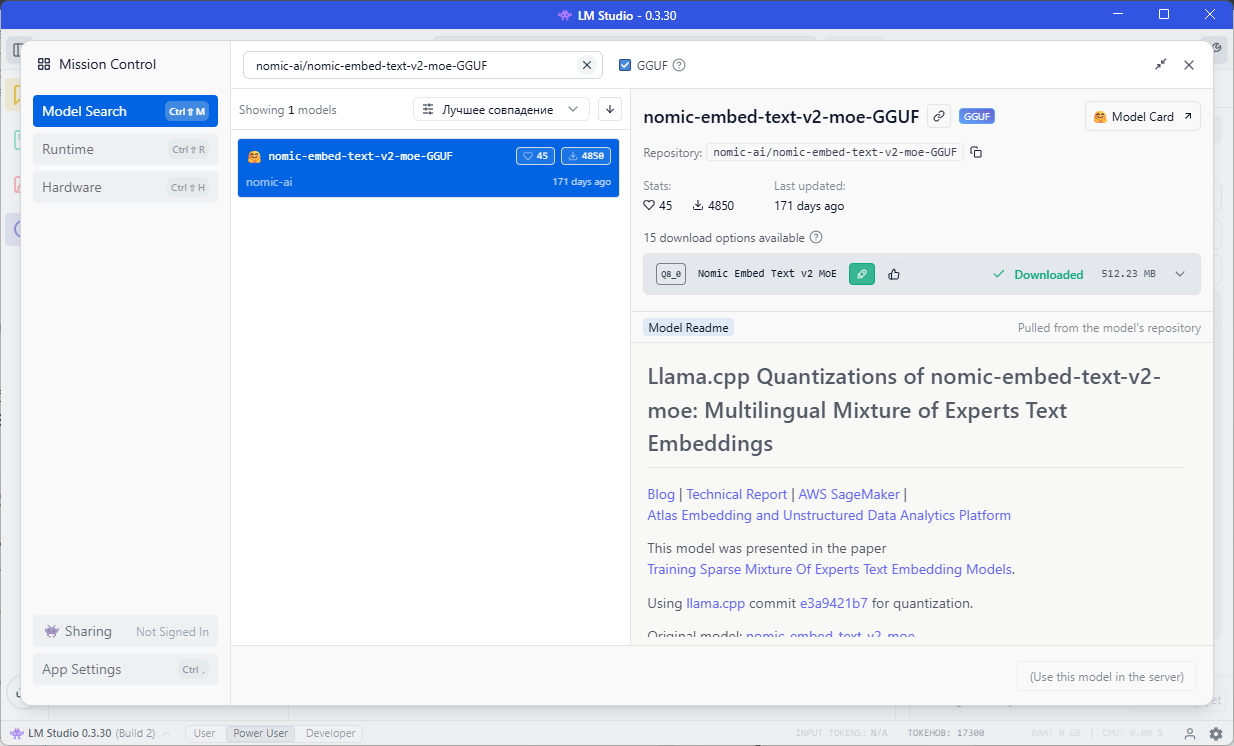Open Sharing in the sidebar
This screenshot has height=746, width=1234.
click(x=125, y=631)
